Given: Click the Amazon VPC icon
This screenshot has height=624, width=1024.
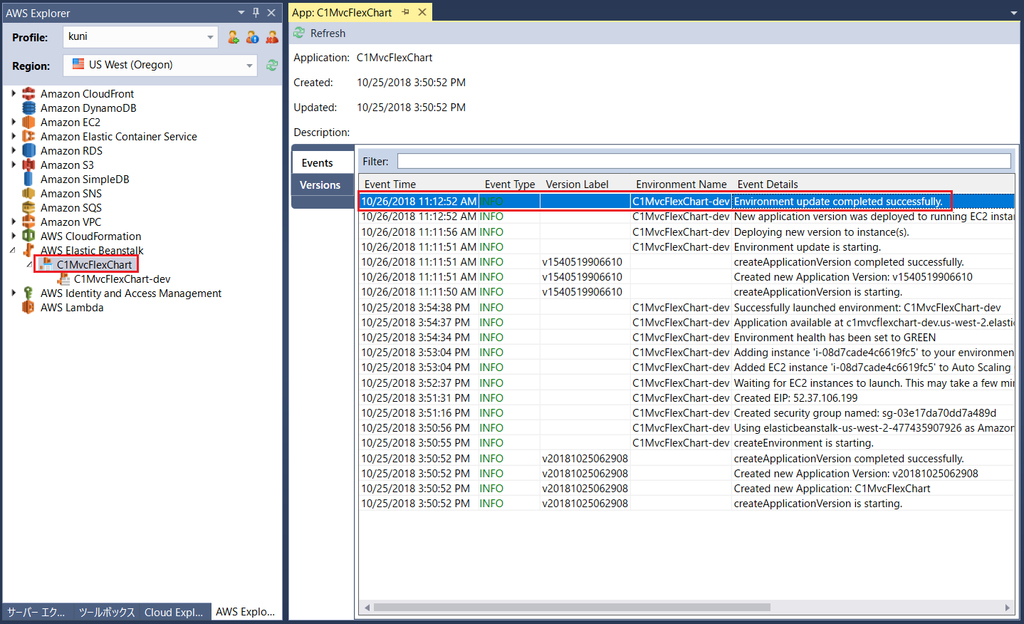Looking at the screenshot, I should pos(29,222).
